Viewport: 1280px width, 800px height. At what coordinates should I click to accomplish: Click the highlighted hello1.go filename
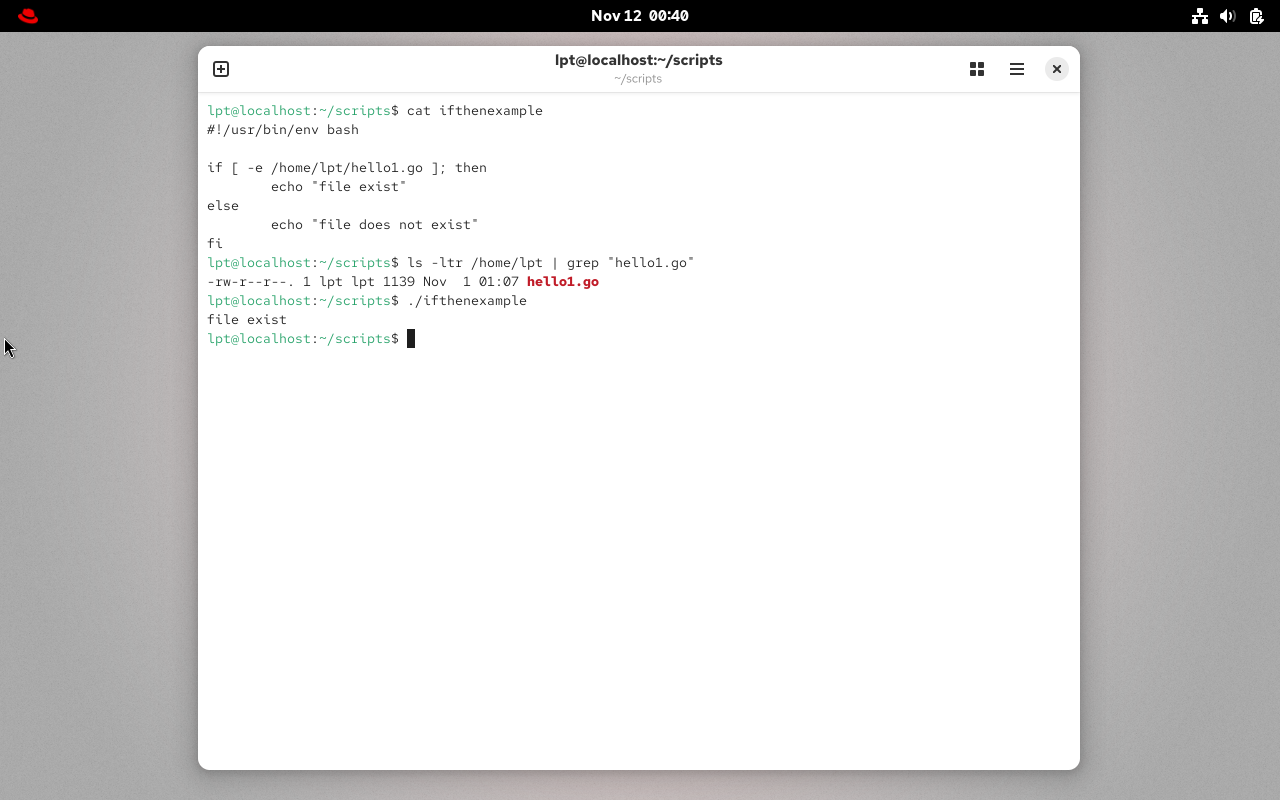[562, 281]
